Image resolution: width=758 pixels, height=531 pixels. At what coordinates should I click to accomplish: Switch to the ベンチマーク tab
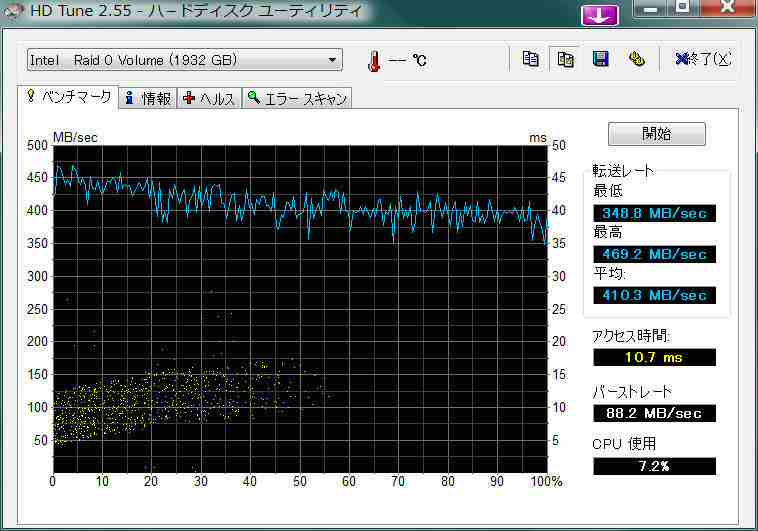tap(69, 97)
